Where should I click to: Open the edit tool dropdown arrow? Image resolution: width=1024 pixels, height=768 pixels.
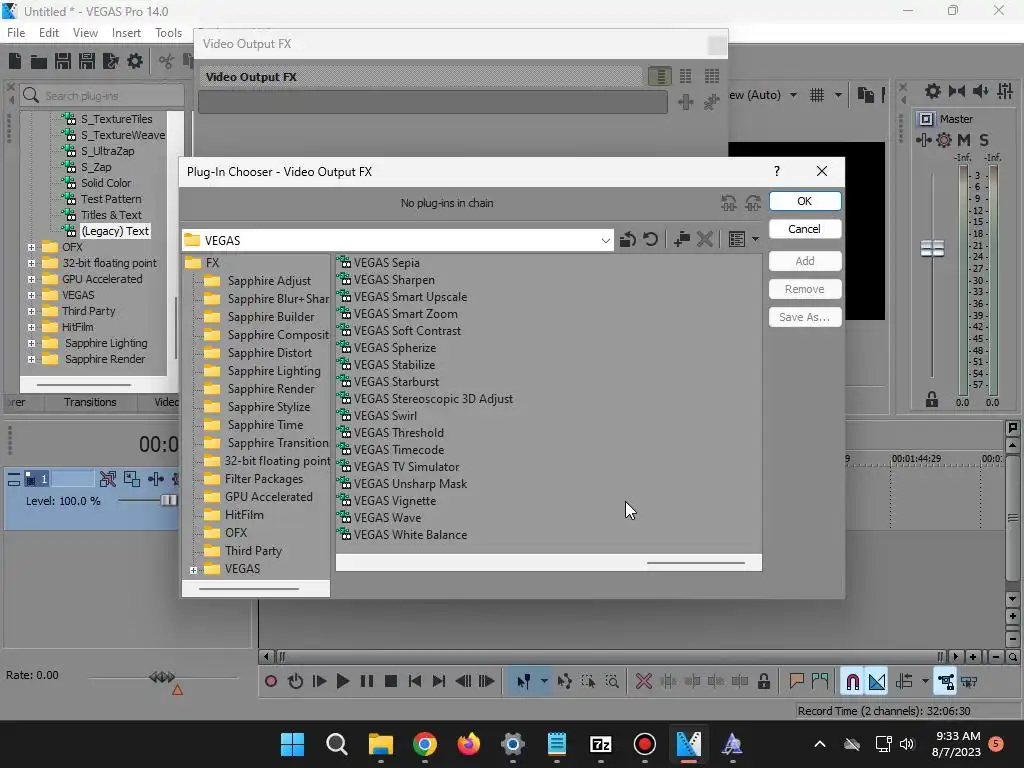point(544,682)
